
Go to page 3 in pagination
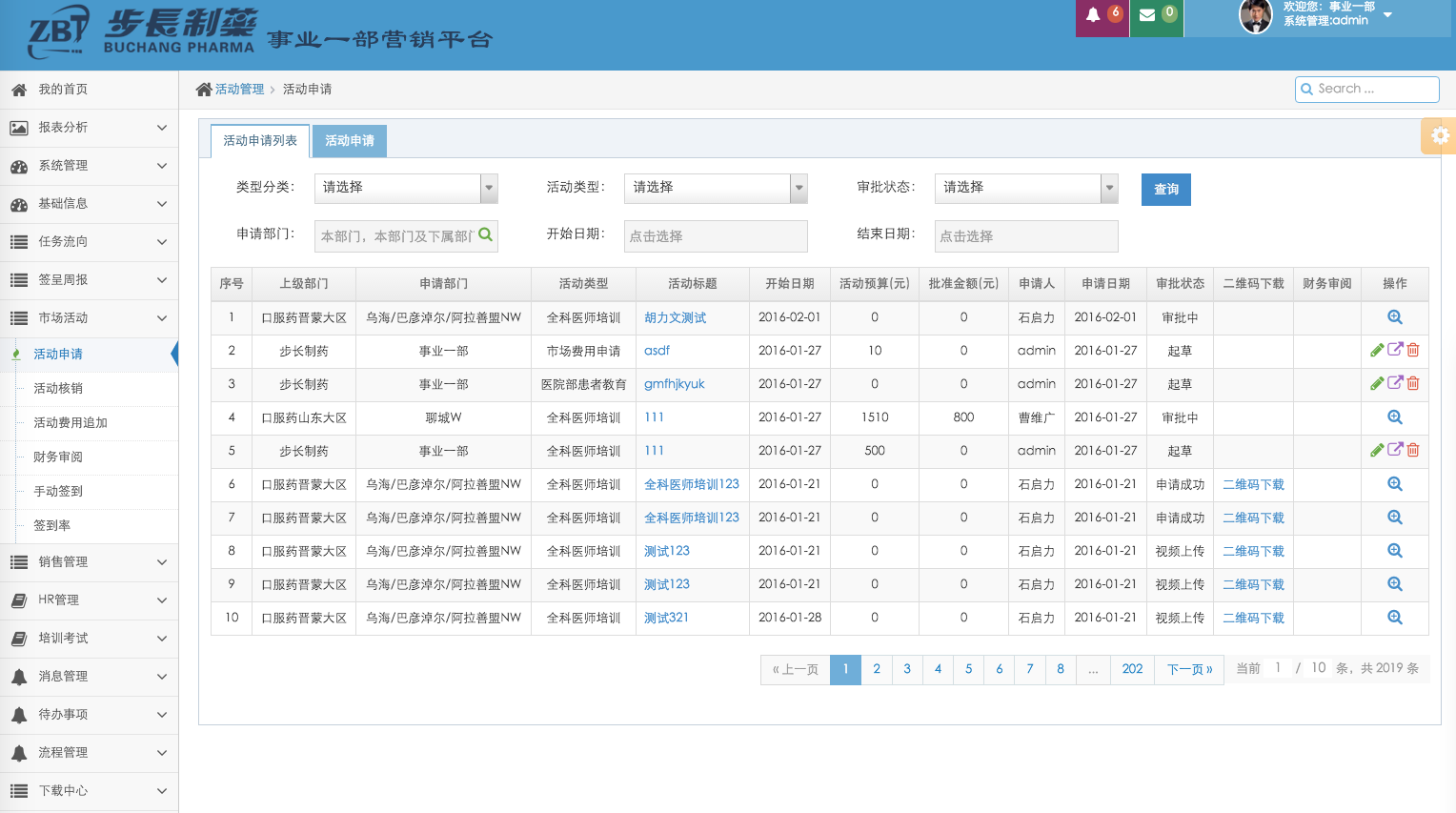(x=907, y=669)
